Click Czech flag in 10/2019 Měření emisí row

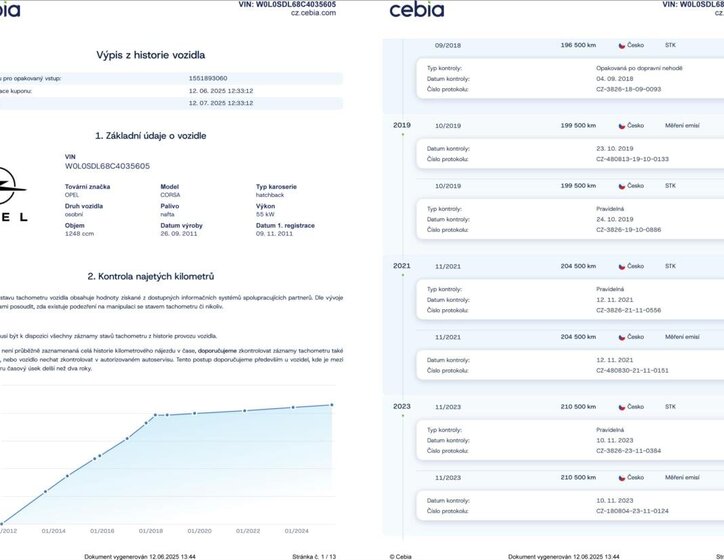[622, 125]
